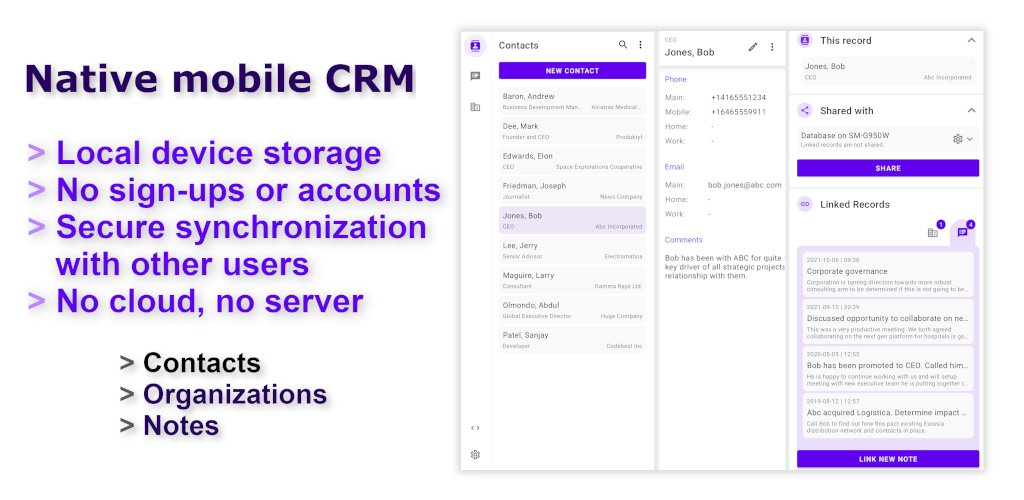The width and height of the screenshot is (1024, 500).
Task: Open the Bob has been promoted to CEO note
Action: pyautogui.click(x=888, y=368)
